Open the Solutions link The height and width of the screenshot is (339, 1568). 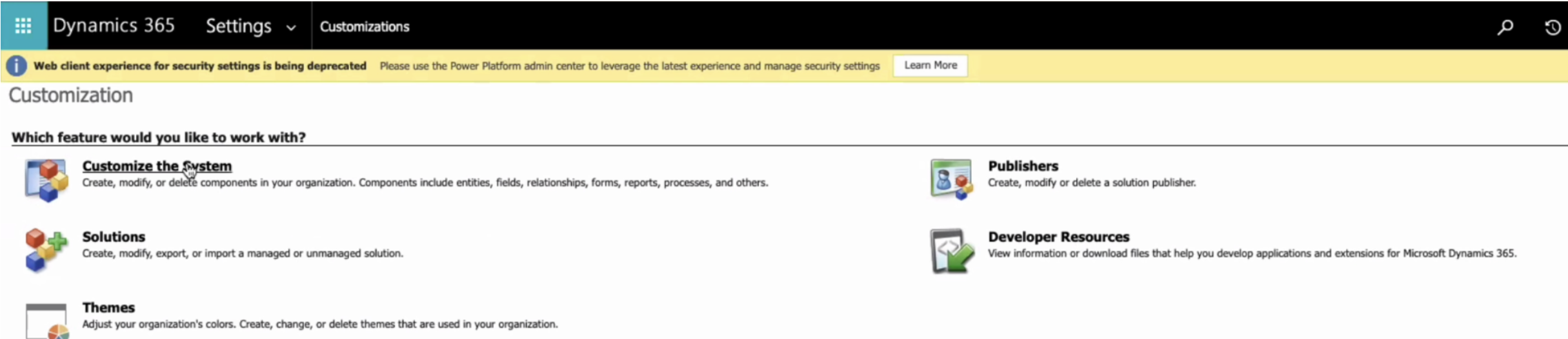pos(114,237)
